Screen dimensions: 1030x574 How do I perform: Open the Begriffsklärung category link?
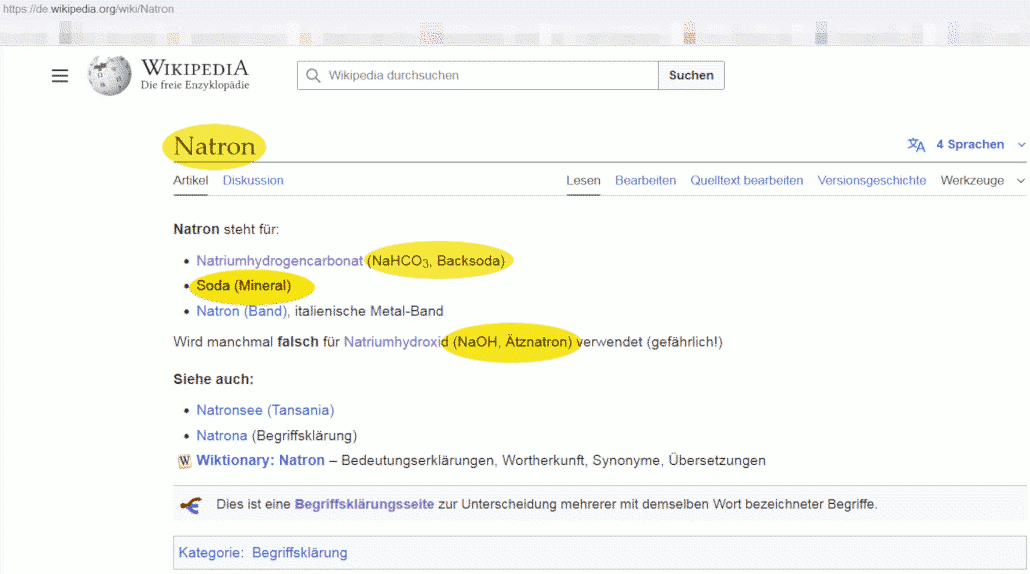[300, 553]
